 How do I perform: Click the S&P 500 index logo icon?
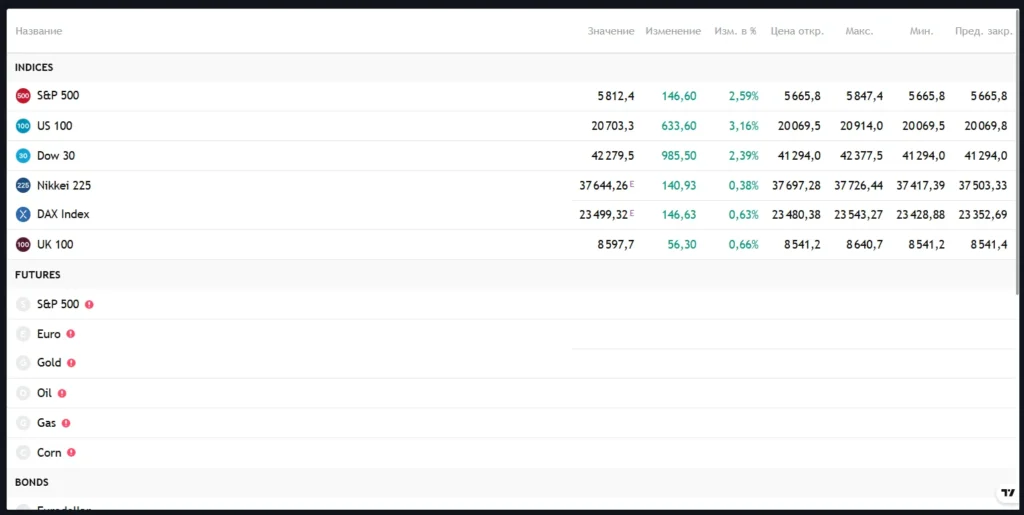[x=23, y=96]
